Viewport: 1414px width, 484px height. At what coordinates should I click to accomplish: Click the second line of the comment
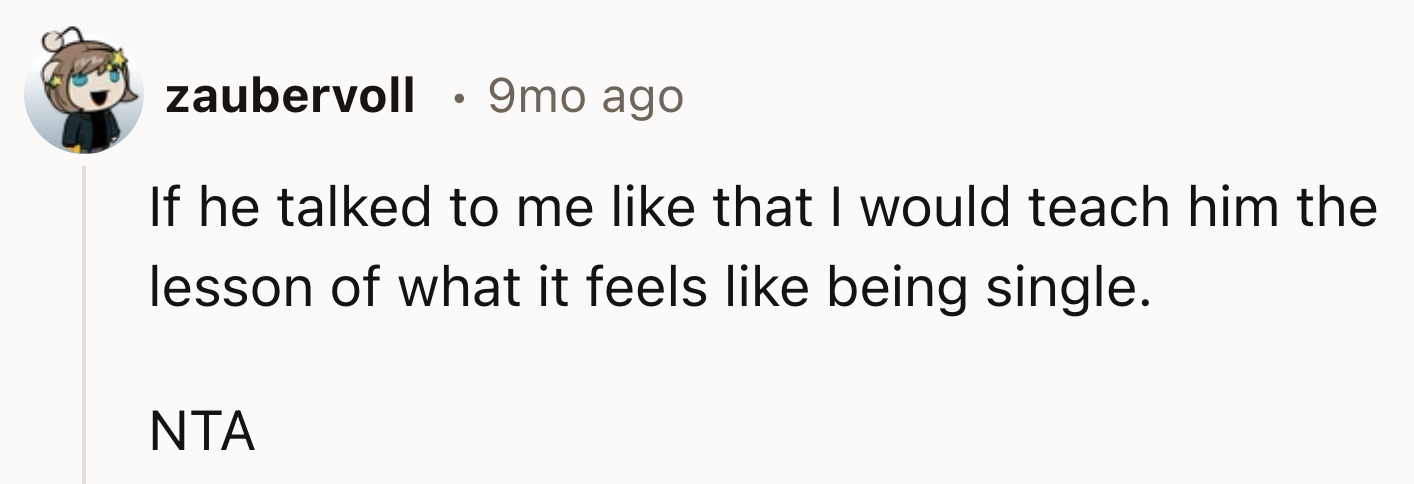click(x=643, y=288)
